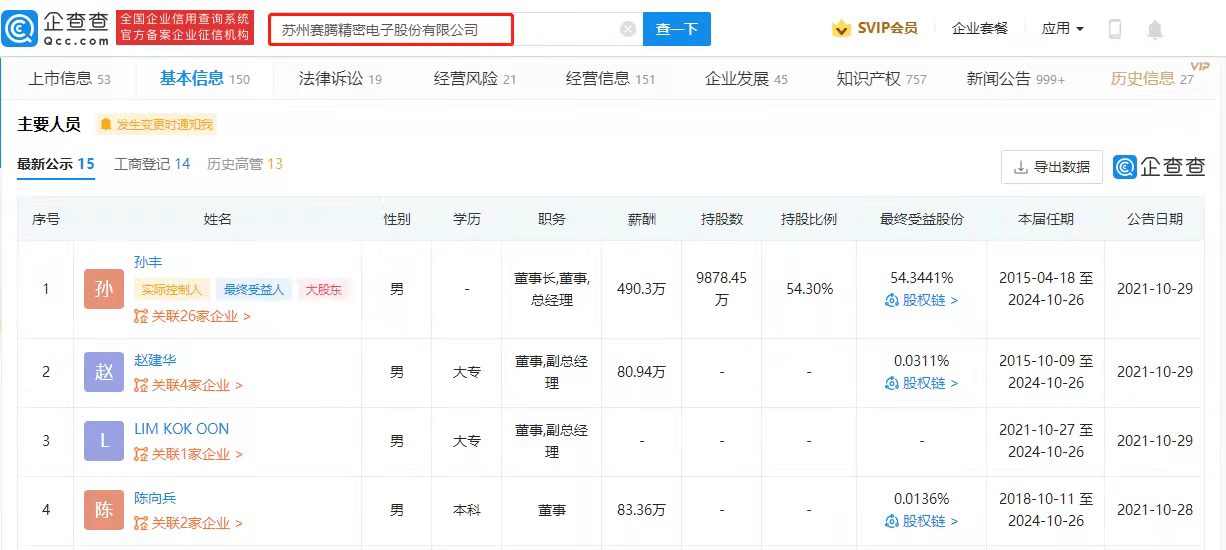Viewport: 1226px width, 550px height.
Task: Enable 发生变更时通知我 alert toggle
Action: pos(156,125)
